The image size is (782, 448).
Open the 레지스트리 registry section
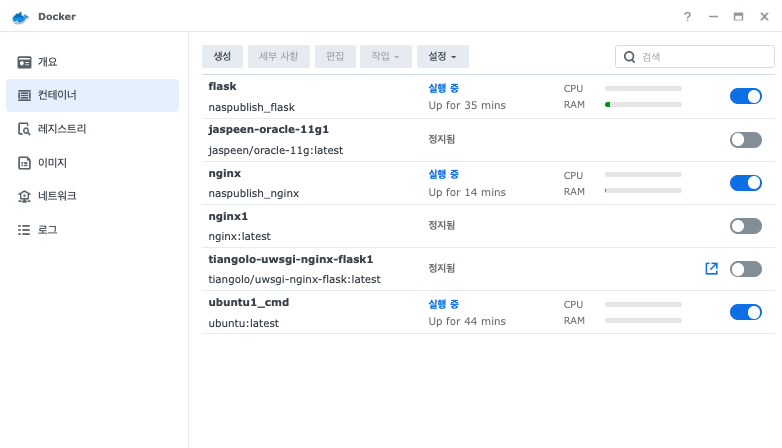92,129
